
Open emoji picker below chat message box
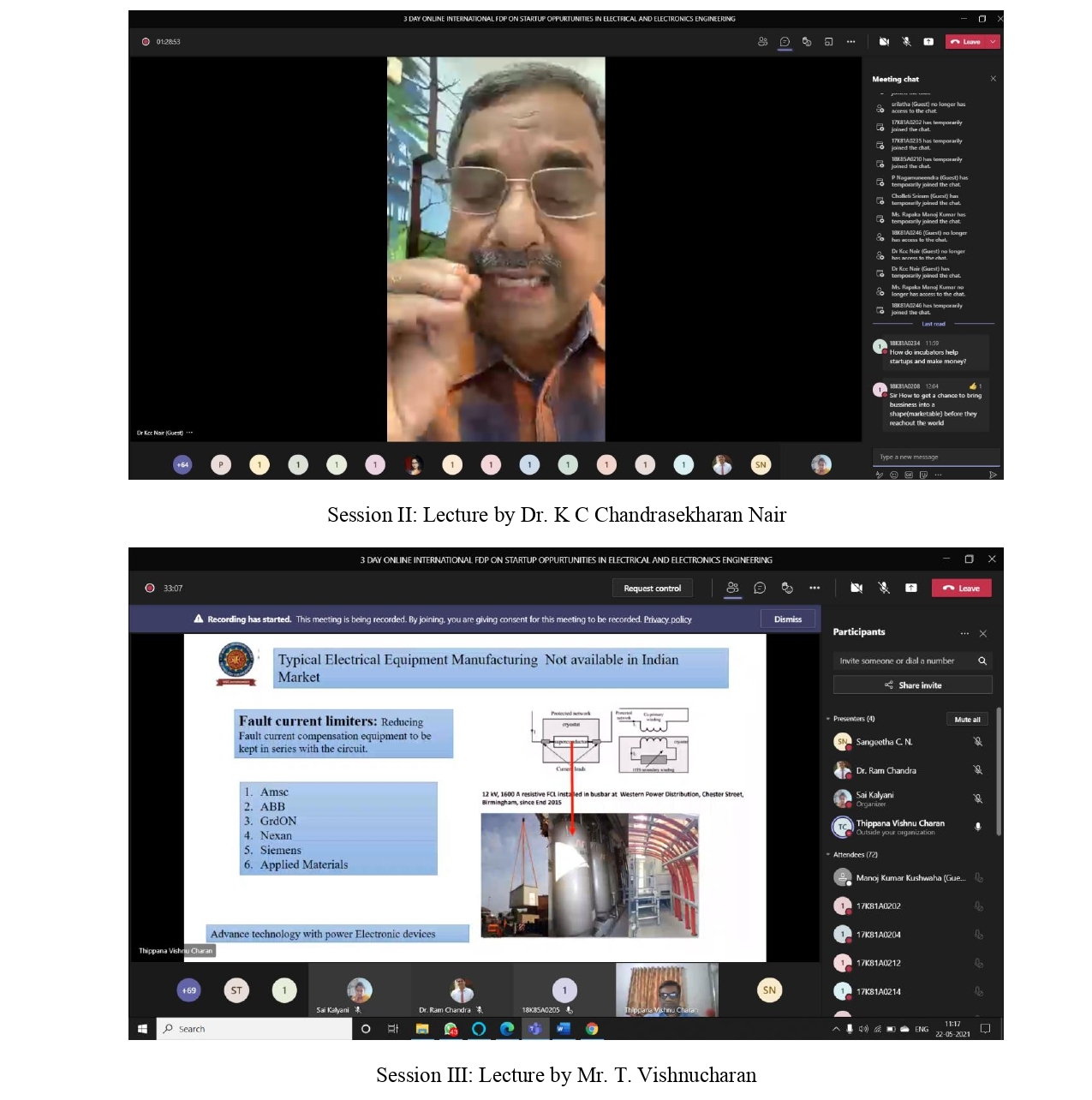[x=894, y=475]
